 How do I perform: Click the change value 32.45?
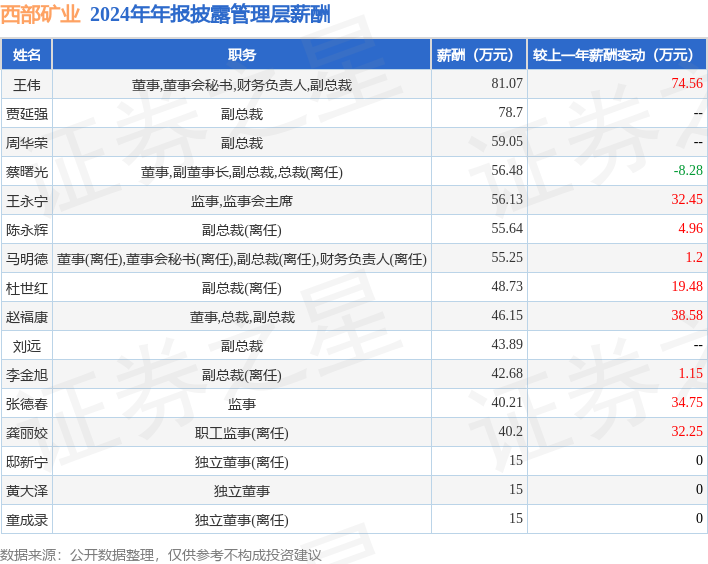coord(687,199)
